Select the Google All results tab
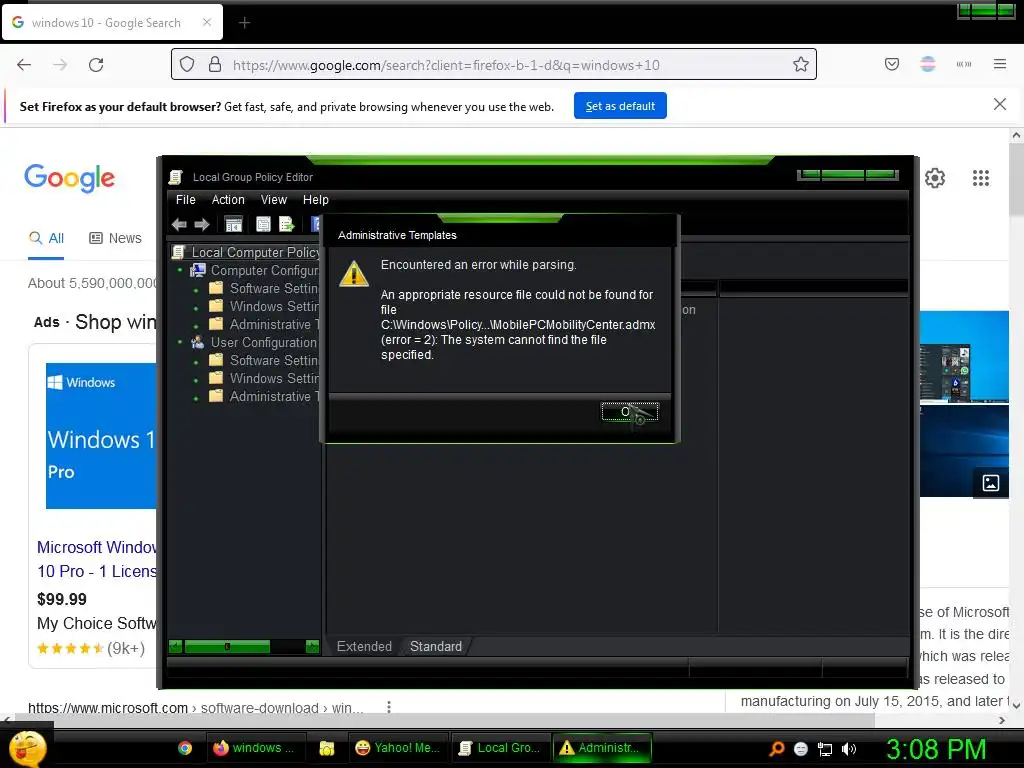 [46, 238]
